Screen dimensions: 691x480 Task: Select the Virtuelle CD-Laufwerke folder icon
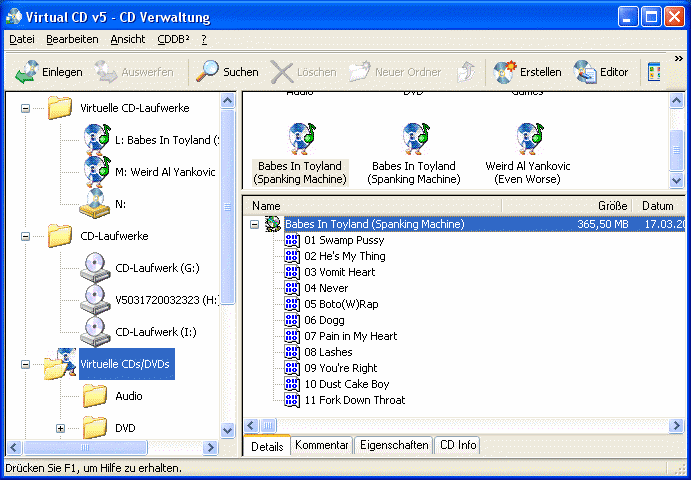pyautogui.click(x=59, y=108)
